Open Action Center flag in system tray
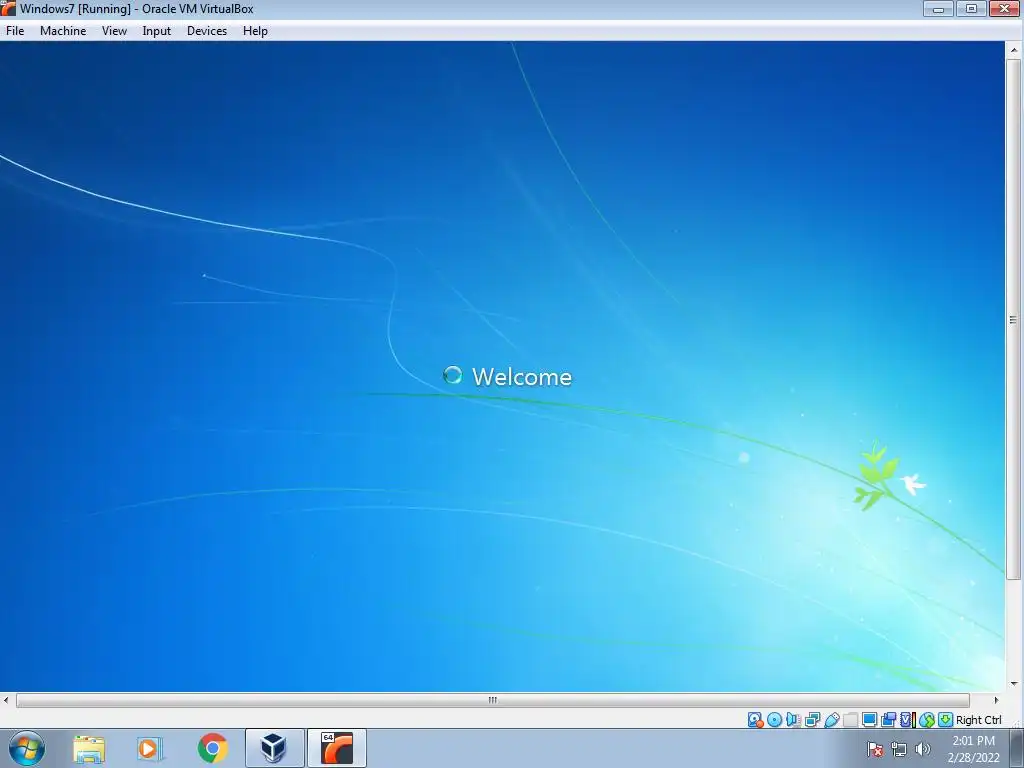 (x=875, y=749)
